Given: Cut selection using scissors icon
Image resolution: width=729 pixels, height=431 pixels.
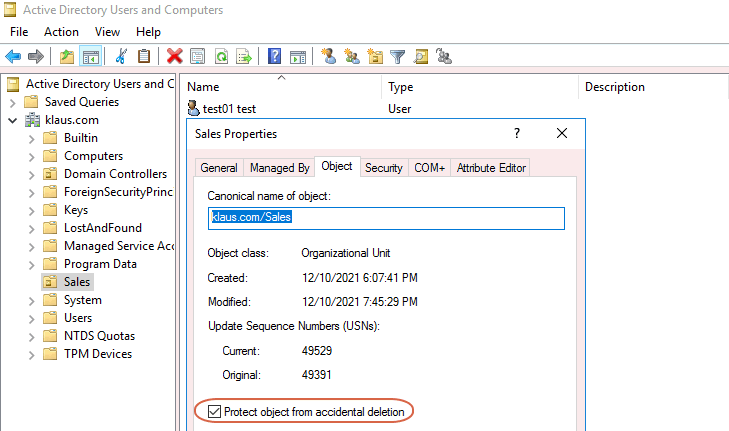Looking at the screenshot, I should [121, 57].
